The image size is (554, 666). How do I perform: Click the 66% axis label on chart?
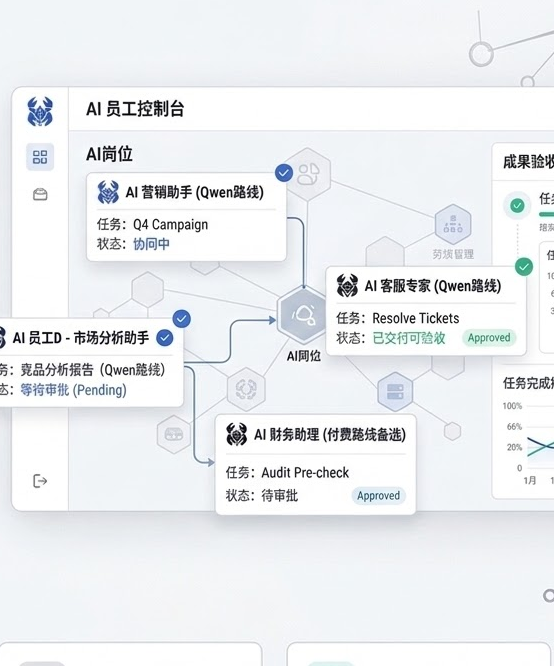(514, 426)
